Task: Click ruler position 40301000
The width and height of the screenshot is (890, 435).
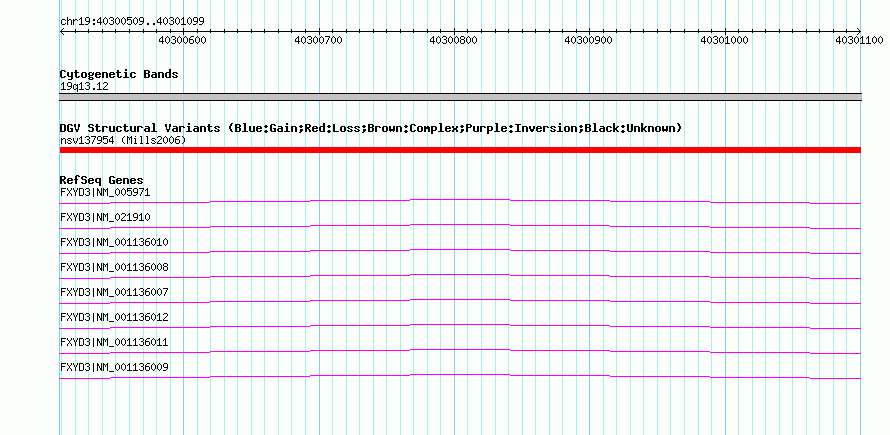Action: click(724, 40)
